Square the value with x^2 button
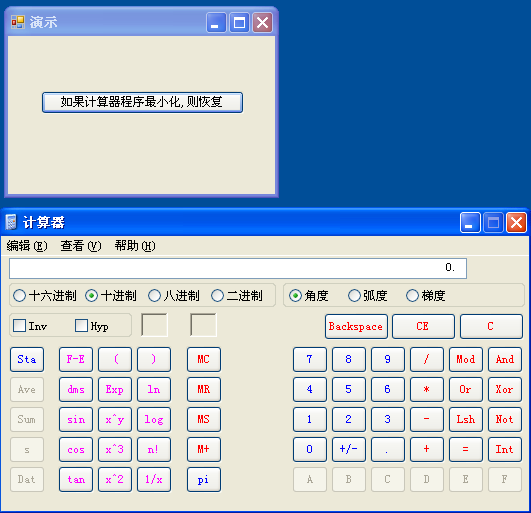 pos(115,479)
